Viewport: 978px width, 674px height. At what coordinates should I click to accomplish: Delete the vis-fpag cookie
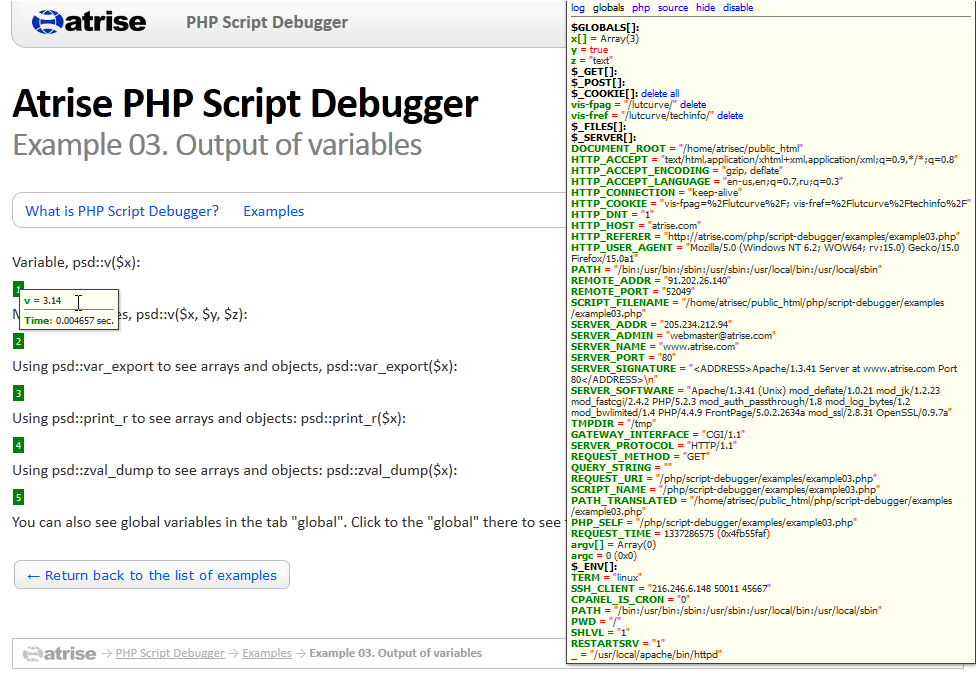[693, 104]
